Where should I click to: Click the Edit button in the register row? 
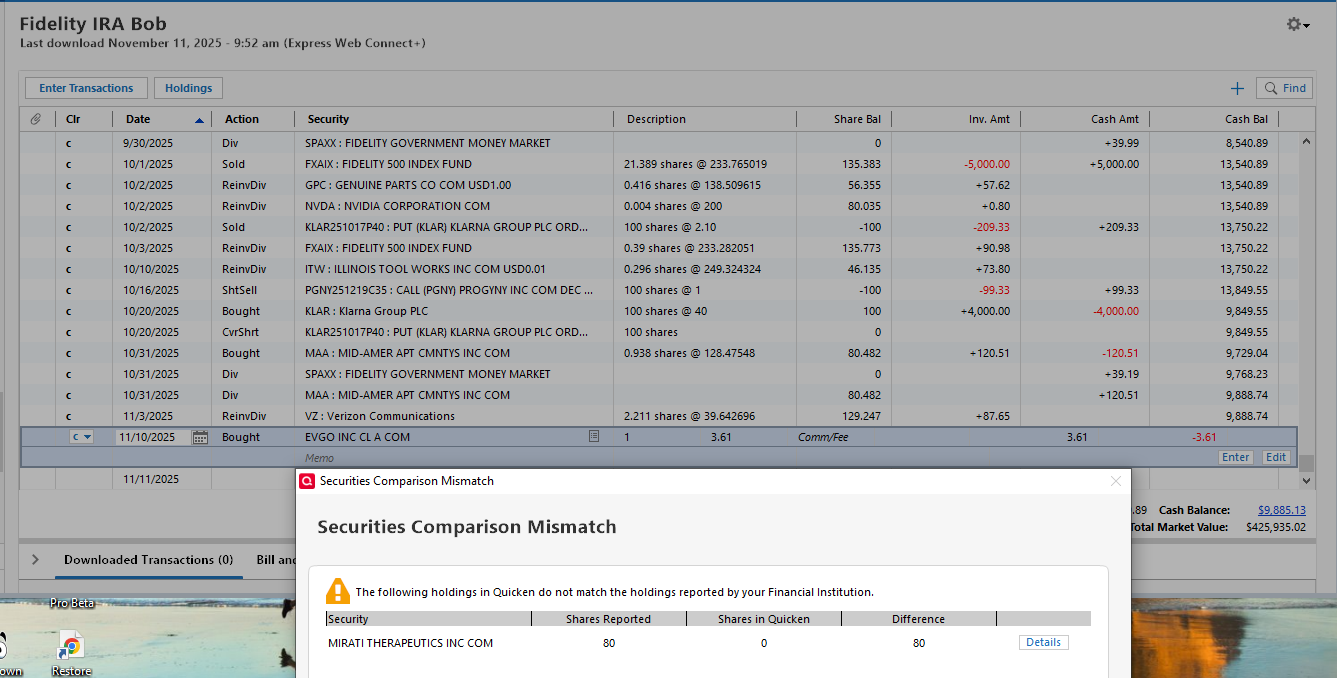tap(1276, 457)
